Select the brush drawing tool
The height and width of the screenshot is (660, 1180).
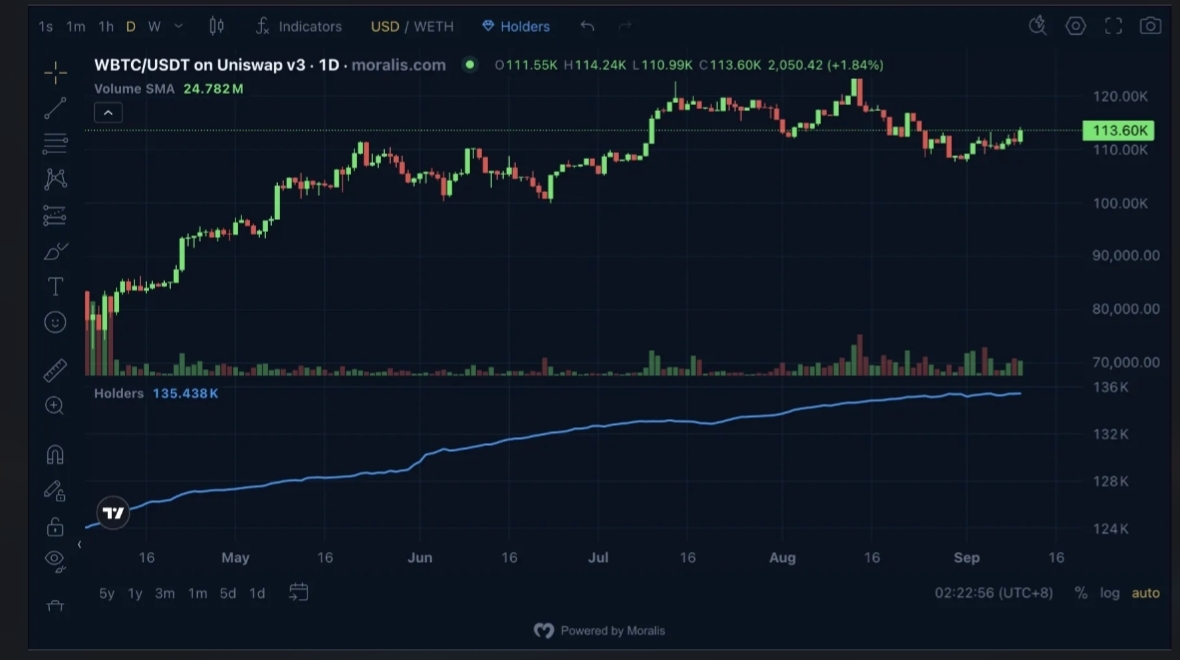pos(55,251)
